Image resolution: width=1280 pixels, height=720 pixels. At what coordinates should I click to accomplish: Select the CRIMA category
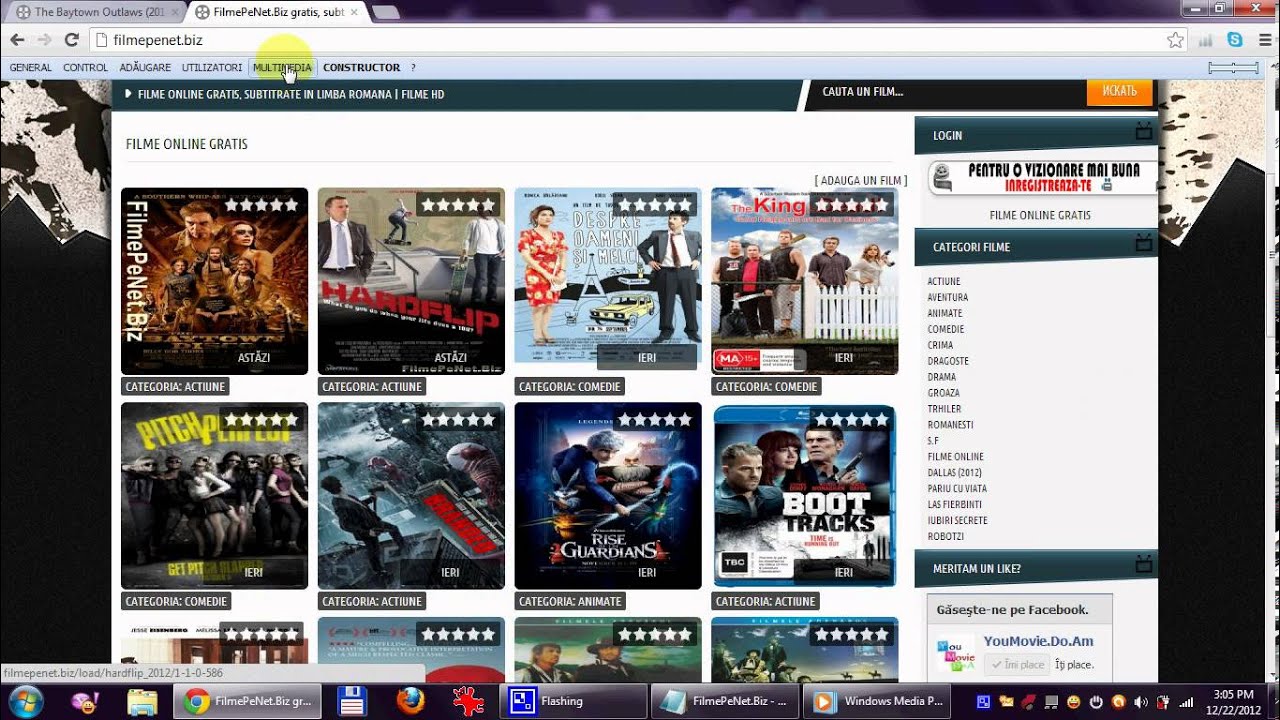point(940,346)
